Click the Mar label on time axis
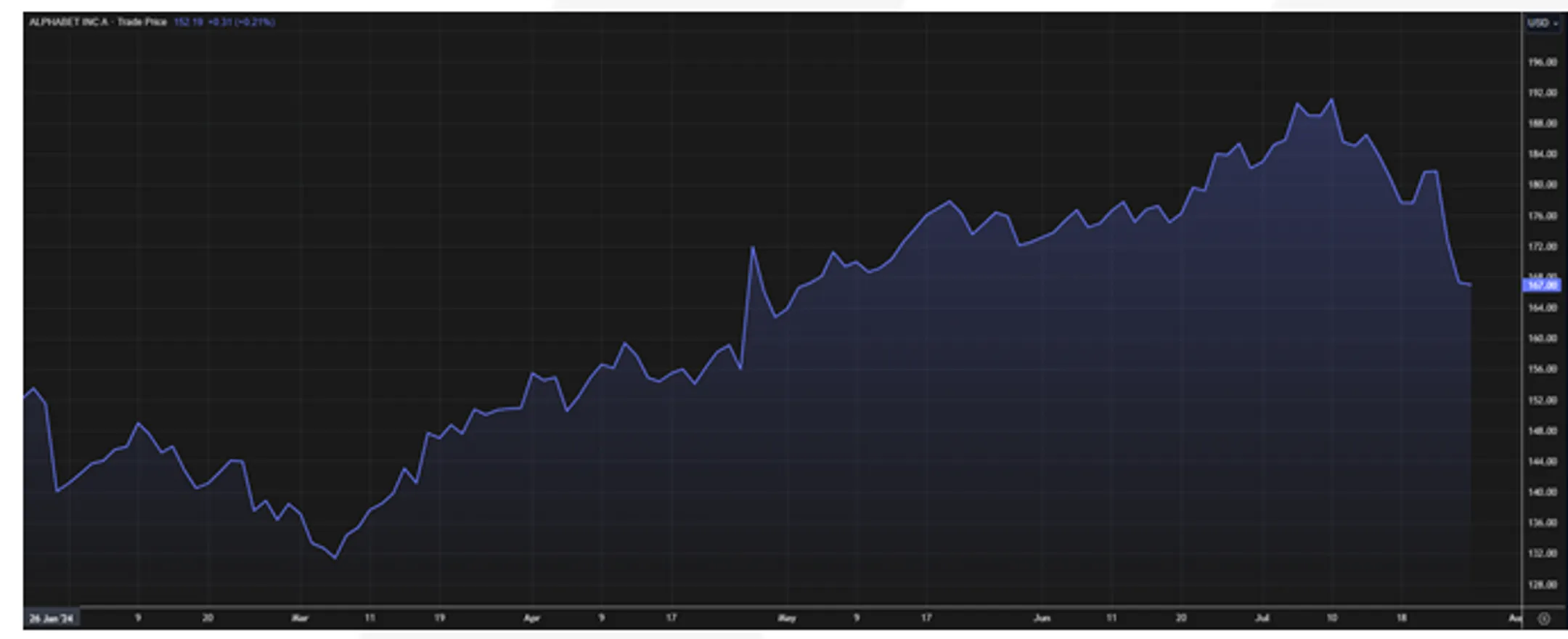Image resolution: width=1568 pixels, height=639 pixels. point(300,618)
